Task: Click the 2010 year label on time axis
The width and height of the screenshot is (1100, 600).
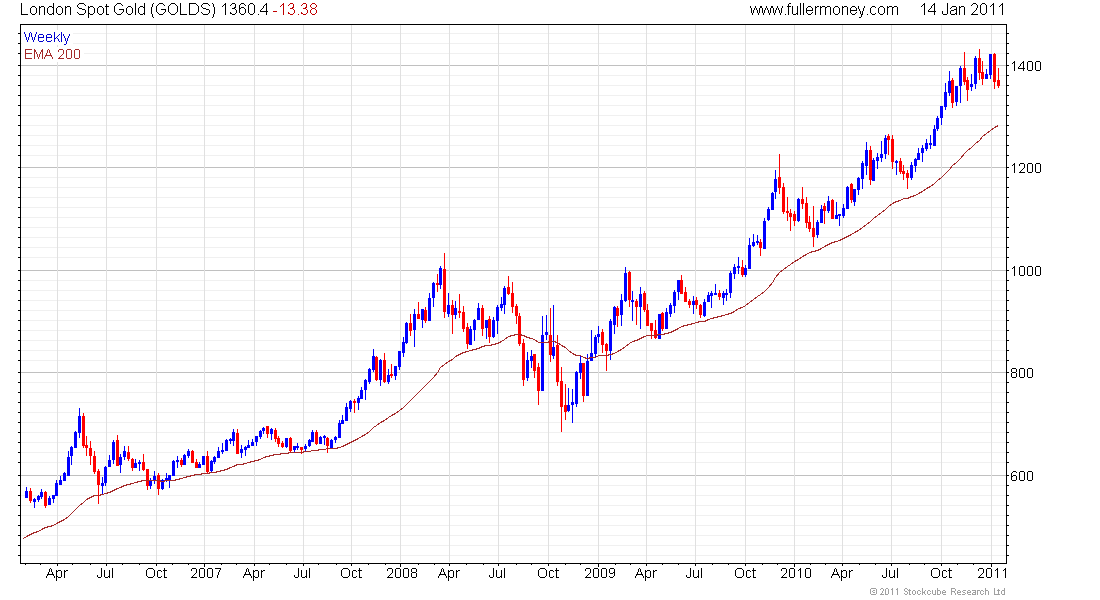Action: (796, 573)
